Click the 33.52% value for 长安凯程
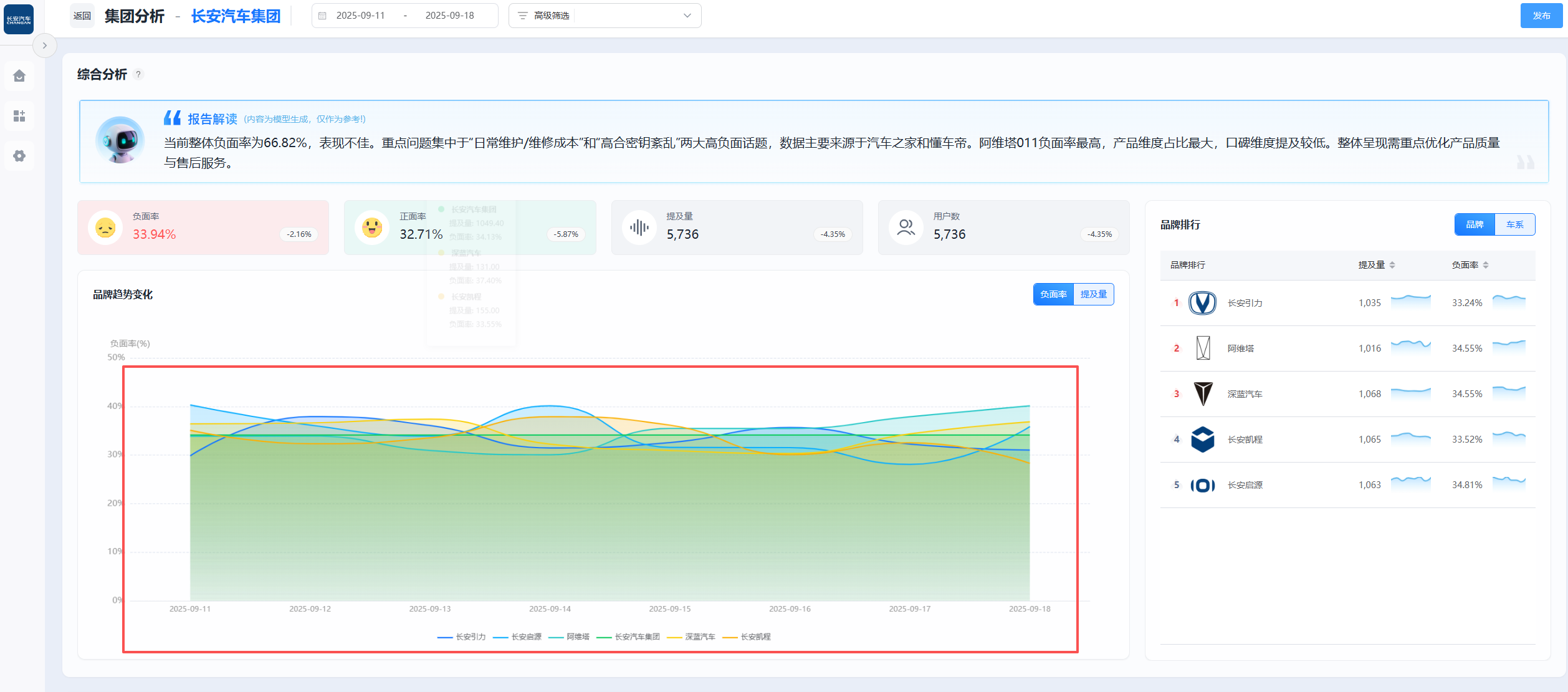1568x692 pixels. 1467,440
